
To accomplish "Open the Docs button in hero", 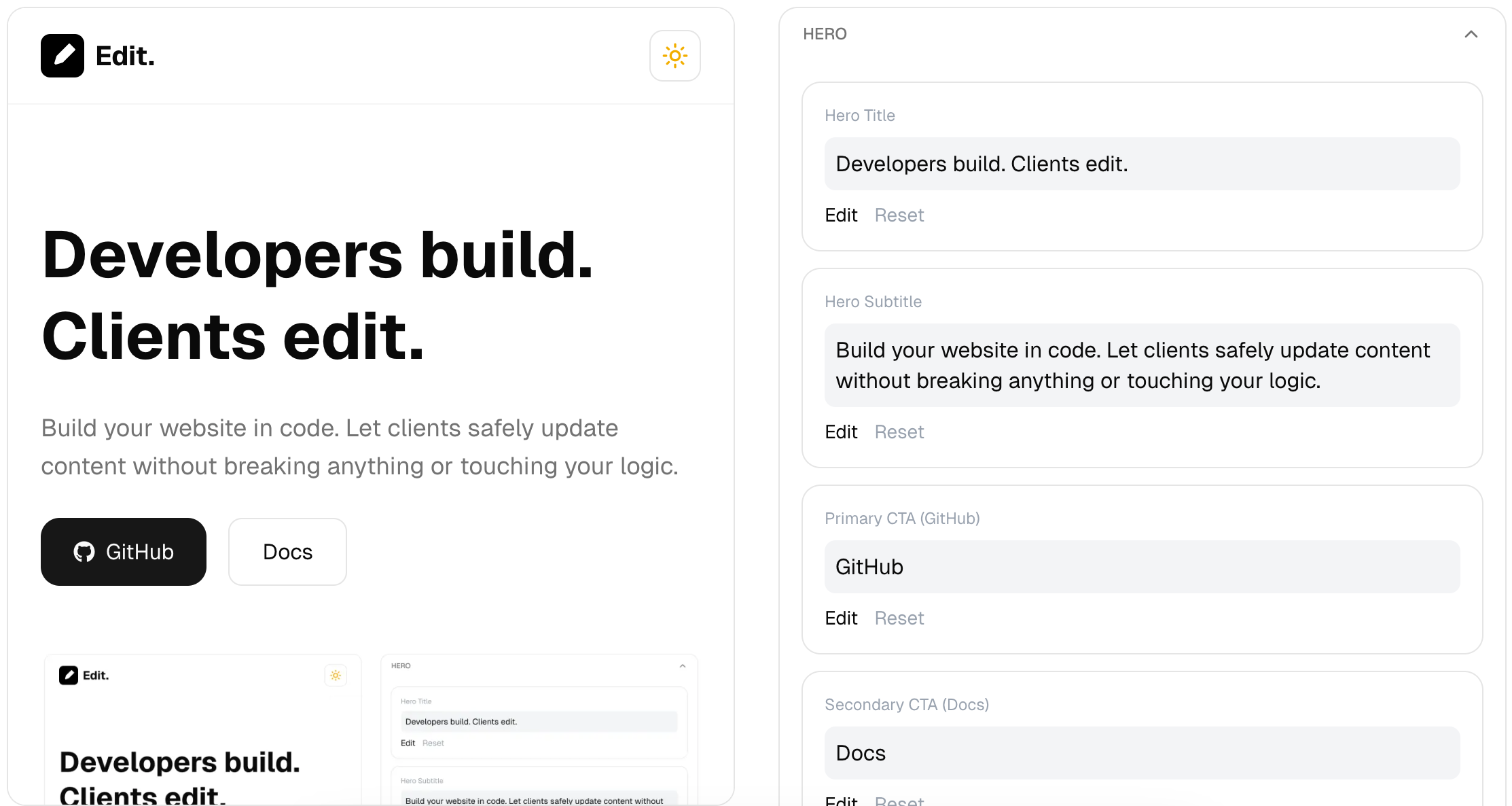I will (287, 552).
